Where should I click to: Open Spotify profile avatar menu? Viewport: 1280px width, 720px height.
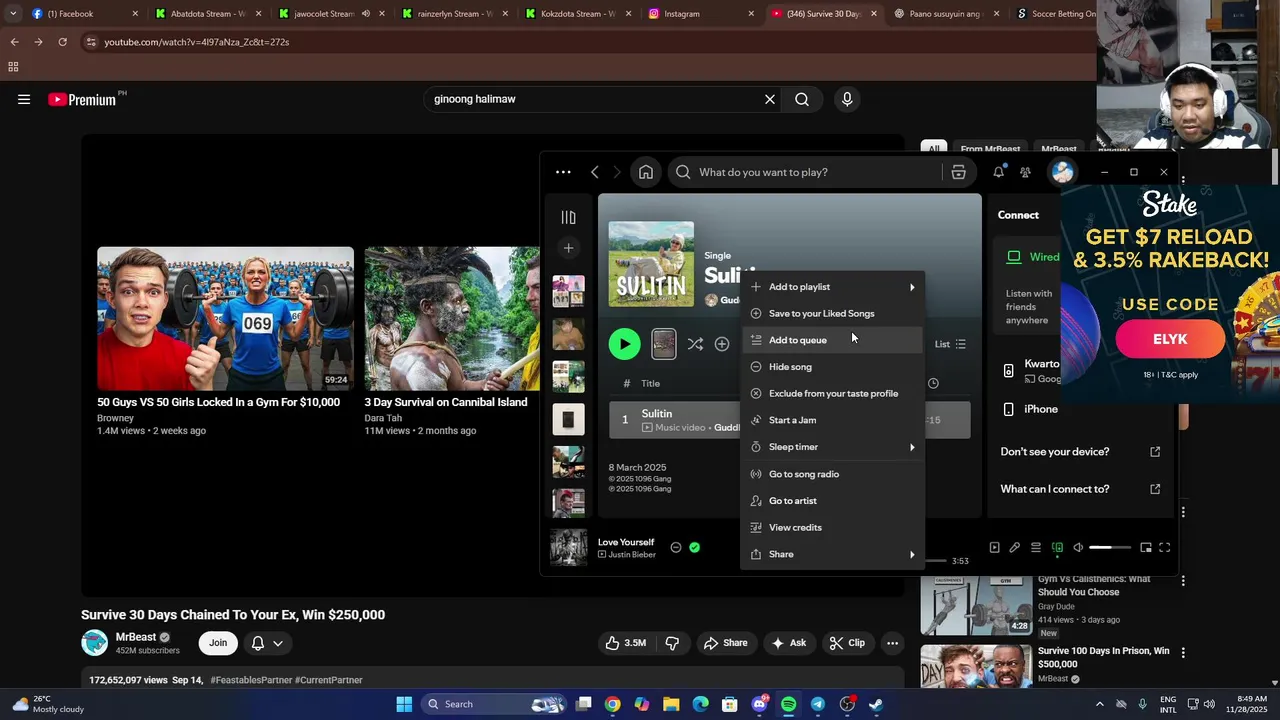[1062, 172]
